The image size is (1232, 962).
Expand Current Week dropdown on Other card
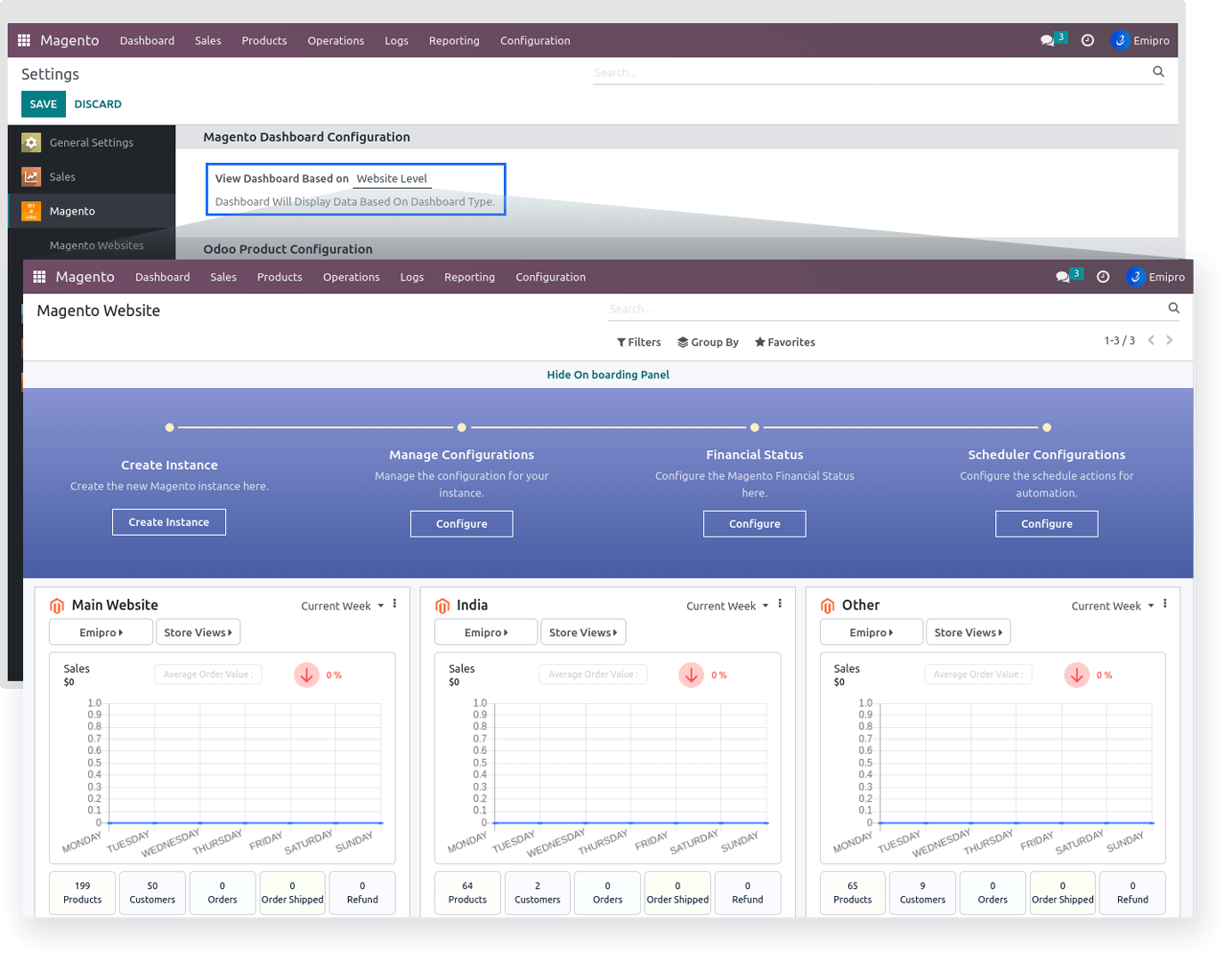(x=1112, y=606)
